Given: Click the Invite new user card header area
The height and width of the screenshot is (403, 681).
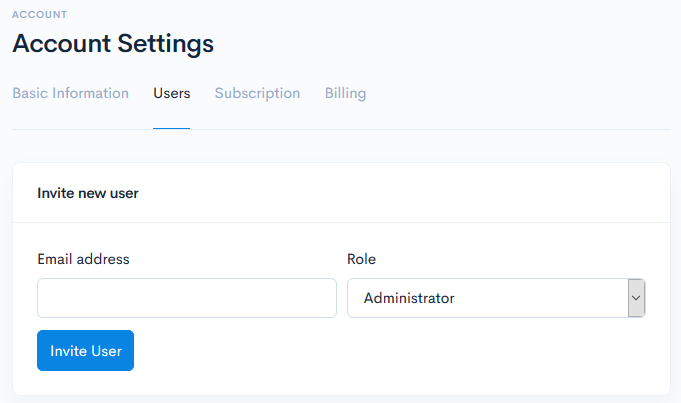Looking at the screenshot, I should coord(400,193).
